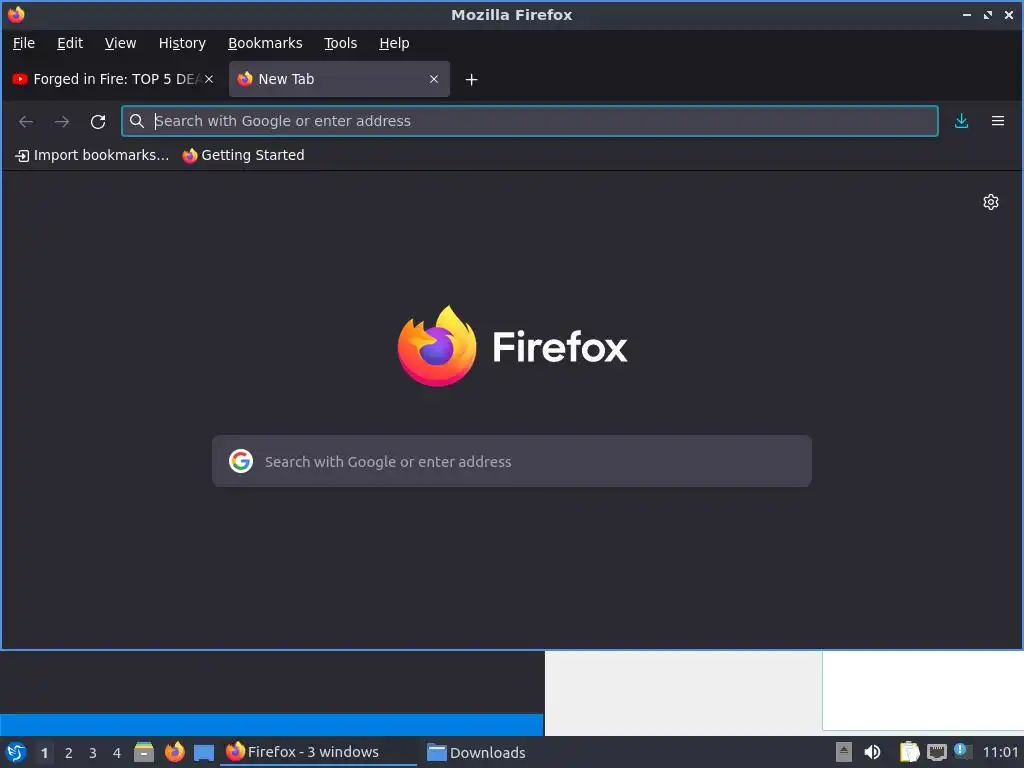Click the 11:01 clock
The width and height of the screenshot is (1024, 768).
tap(1000, 752)
